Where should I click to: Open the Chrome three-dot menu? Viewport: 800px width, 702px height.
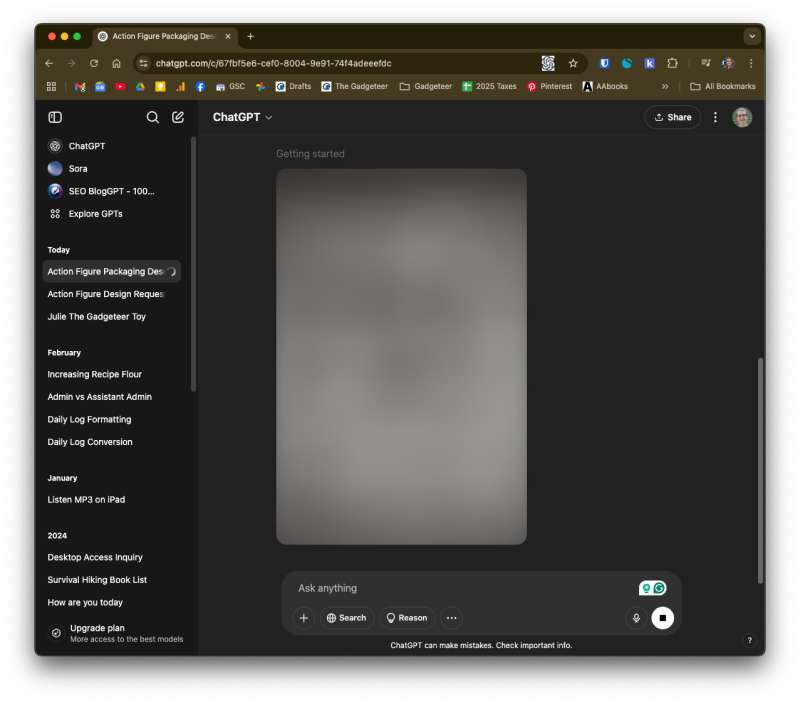click(751, 63)
